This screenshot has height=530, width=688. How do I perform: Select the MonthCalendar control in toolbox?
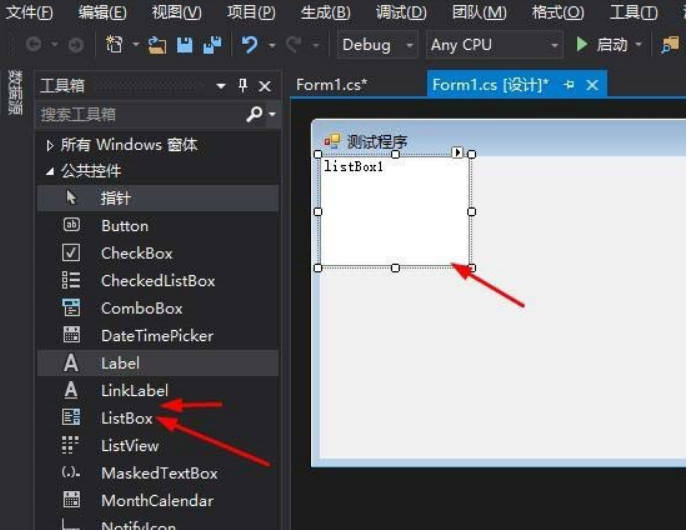[x=158, y=501]
